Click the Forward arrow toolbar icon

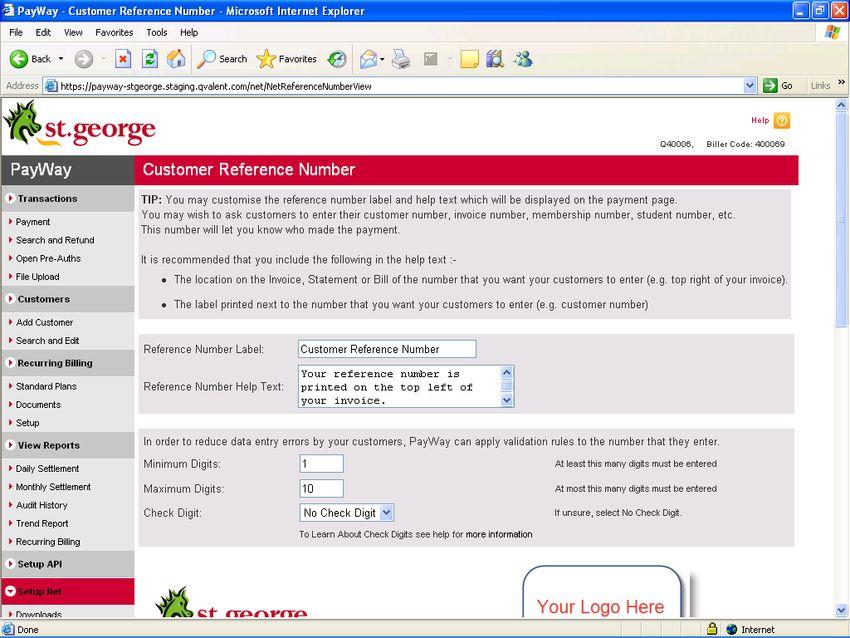(83, 59)
